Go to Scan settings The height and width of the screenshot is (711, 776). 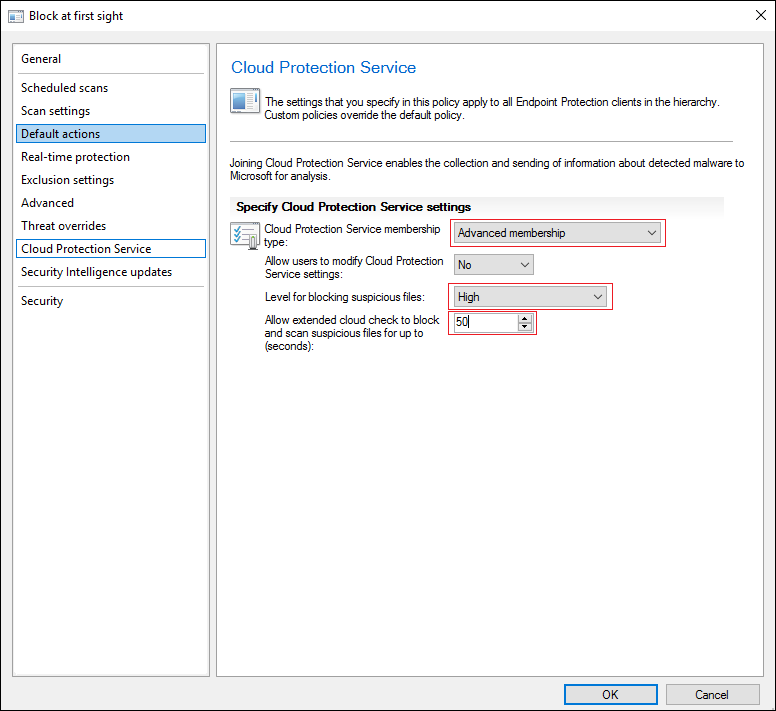(x=55, y=111)
